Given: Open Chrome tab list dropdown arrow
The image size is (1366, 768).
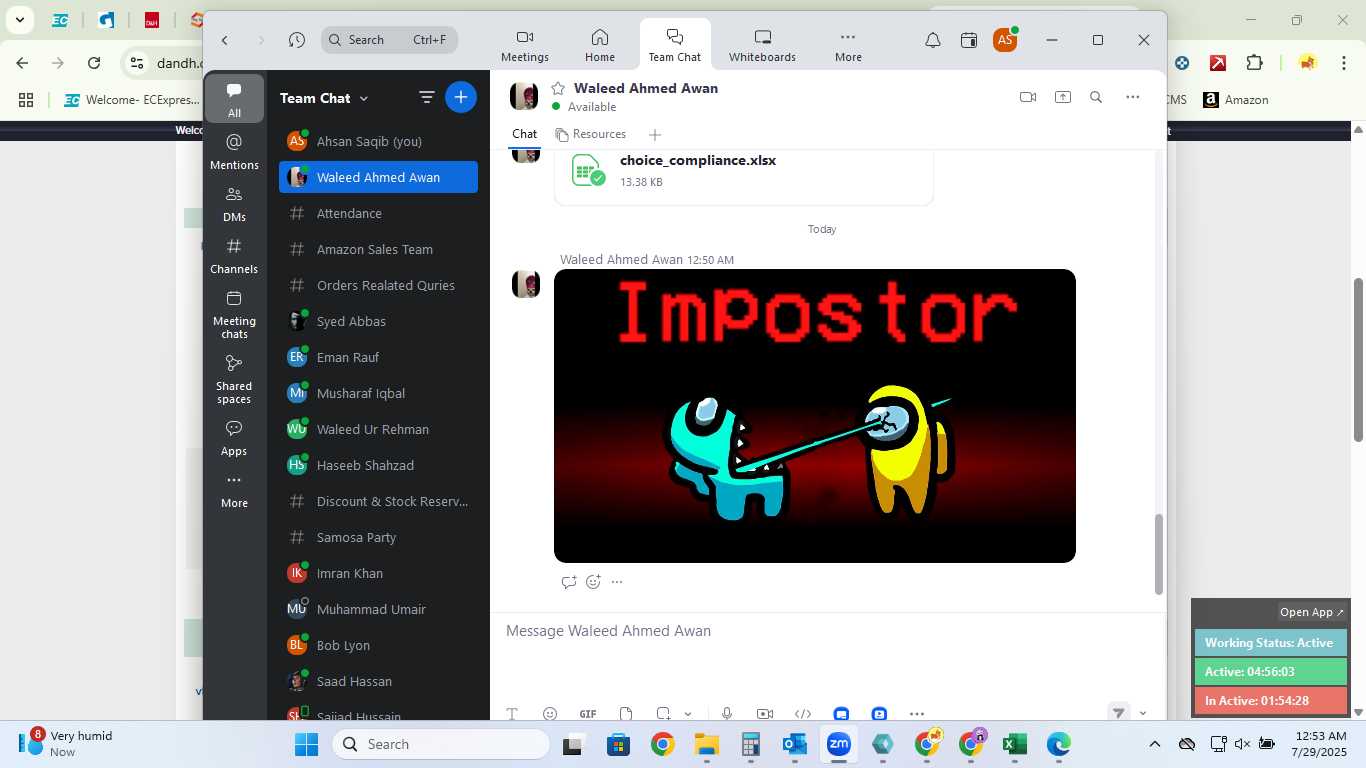Looking at the screenshot, I should pos(19,19).
